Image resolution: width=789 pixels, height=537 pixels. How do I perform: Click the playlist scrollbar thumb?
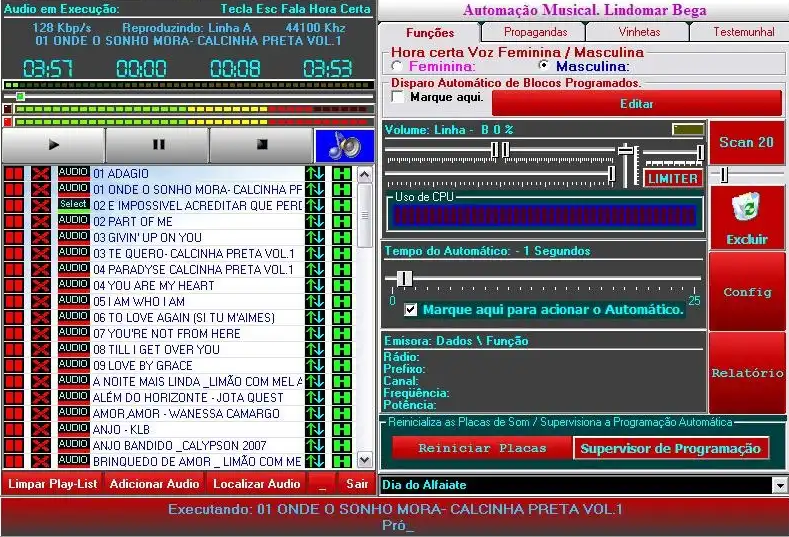tap(364, 215)
